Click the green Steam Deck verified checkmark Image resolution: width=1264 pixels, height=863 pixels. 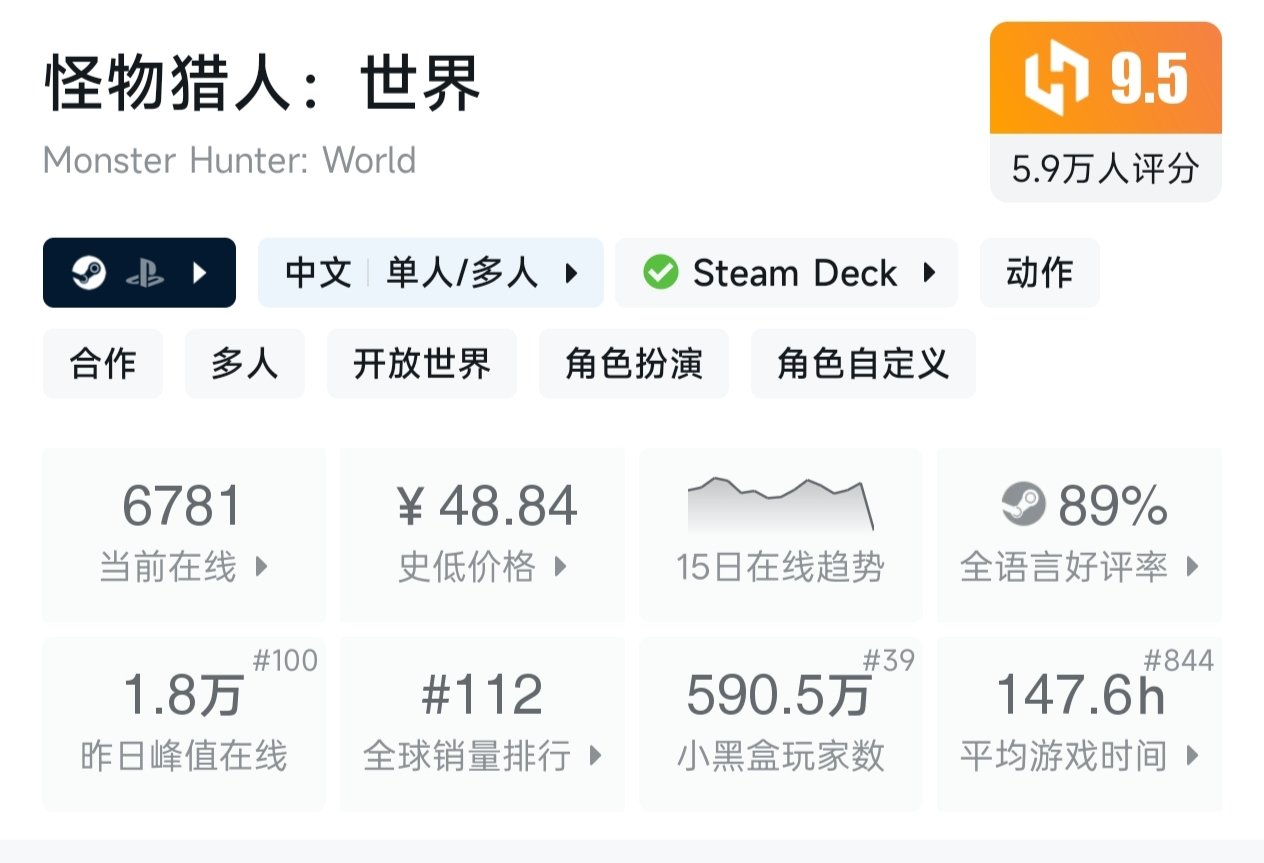pyautogui.click(x=660, y=273)
